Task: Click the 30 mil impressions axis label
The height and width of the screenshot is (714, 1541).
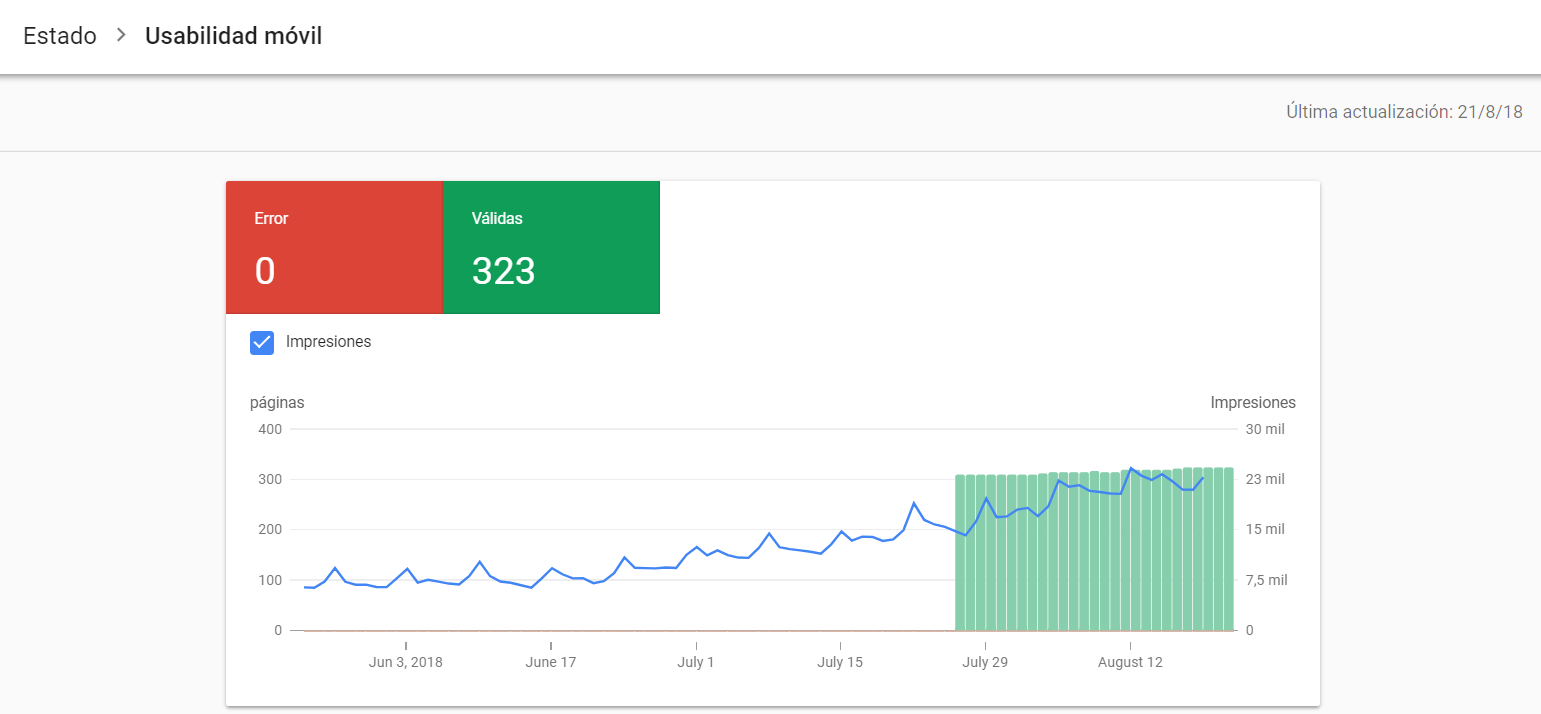Action: click(x=1264, y=429)
